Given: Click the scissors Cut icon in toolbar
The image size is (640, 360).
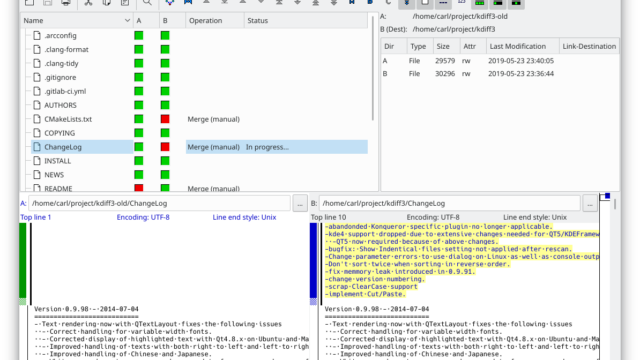Looking at the screenshot, I should (x=88, y=2).
